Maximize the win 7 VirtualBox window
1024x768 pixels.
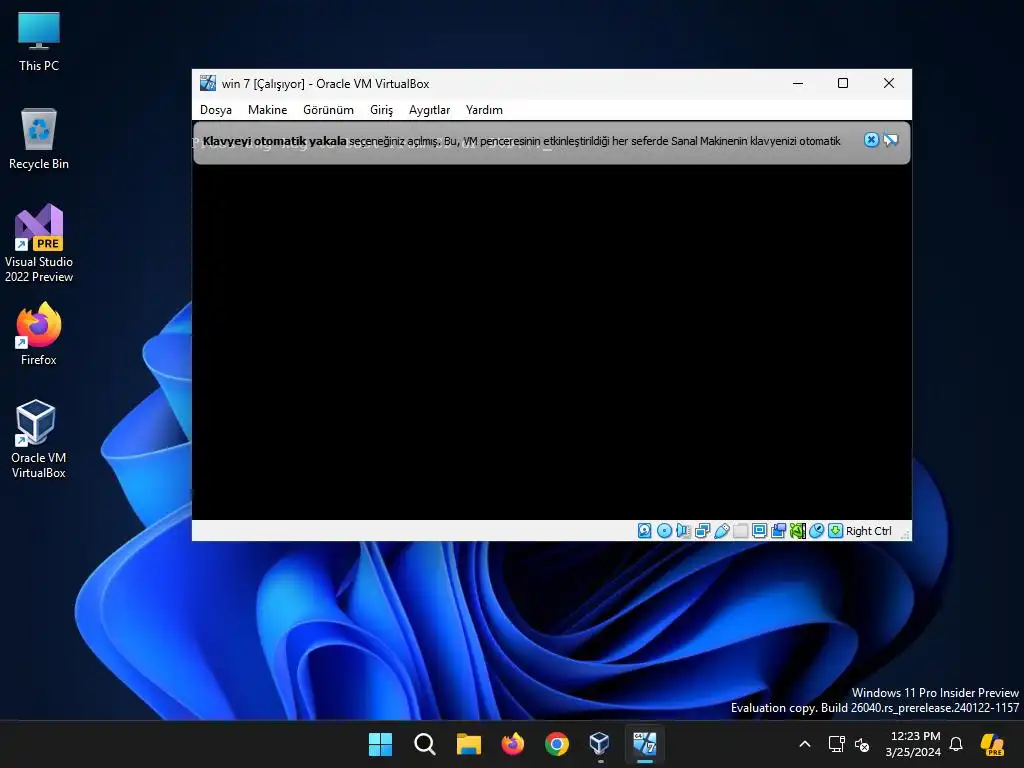(843, 84)
